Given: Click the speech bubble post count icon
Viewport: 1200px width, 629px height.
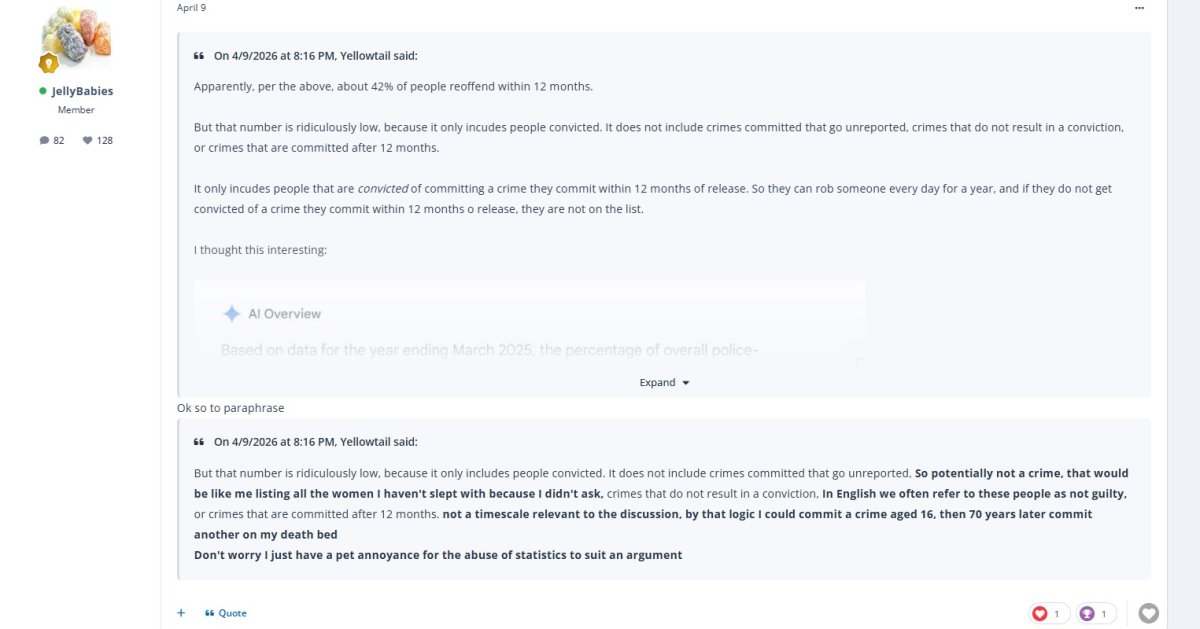Looking at the screenshot, I should [x=44, y=140].
